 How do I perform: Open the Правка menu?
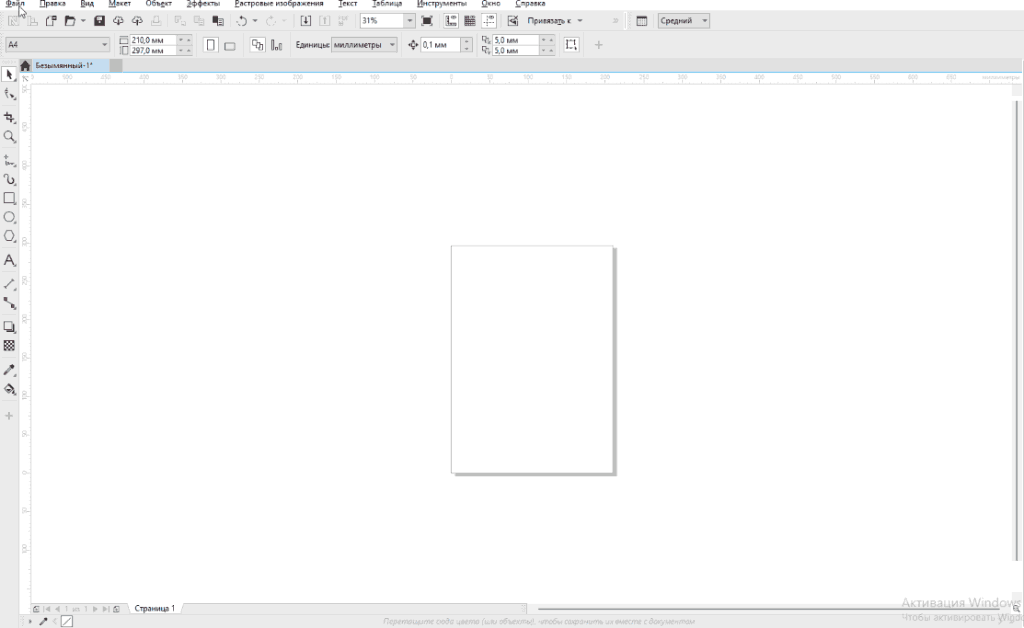52,4
